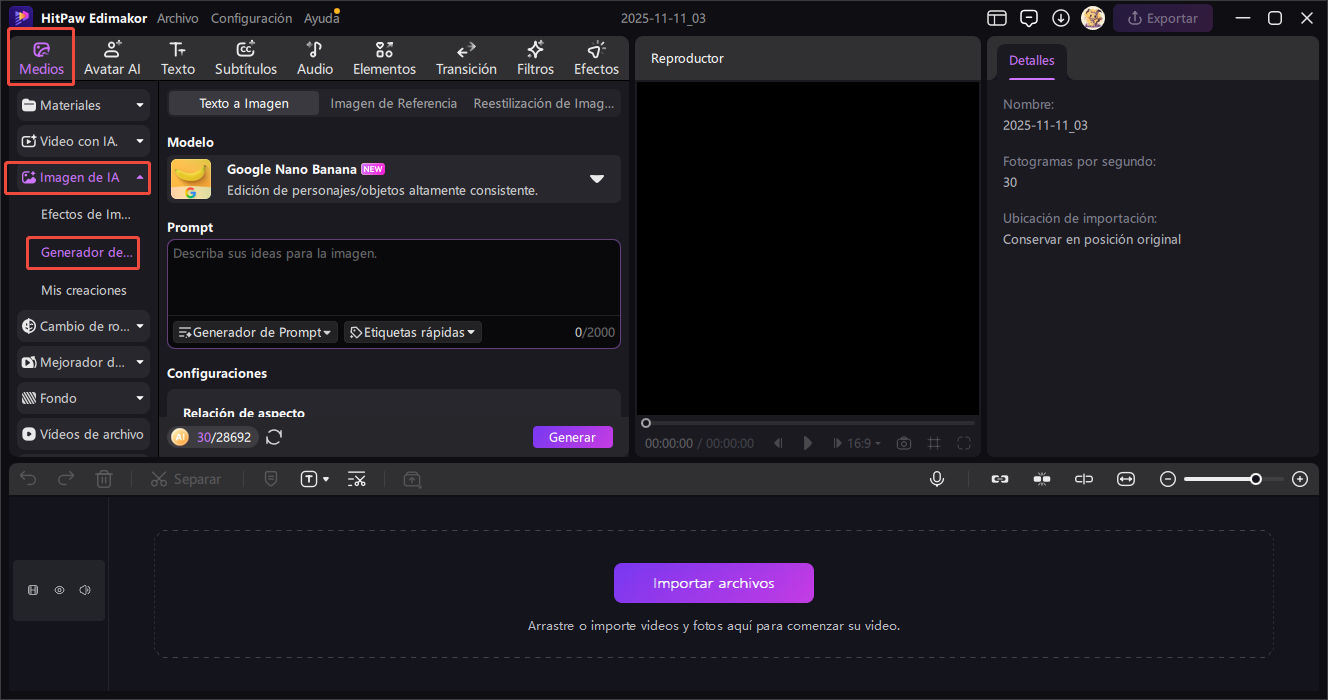Open the download center icon
This screenshot has height=700, width=1328.
(x=1061, y=18)
